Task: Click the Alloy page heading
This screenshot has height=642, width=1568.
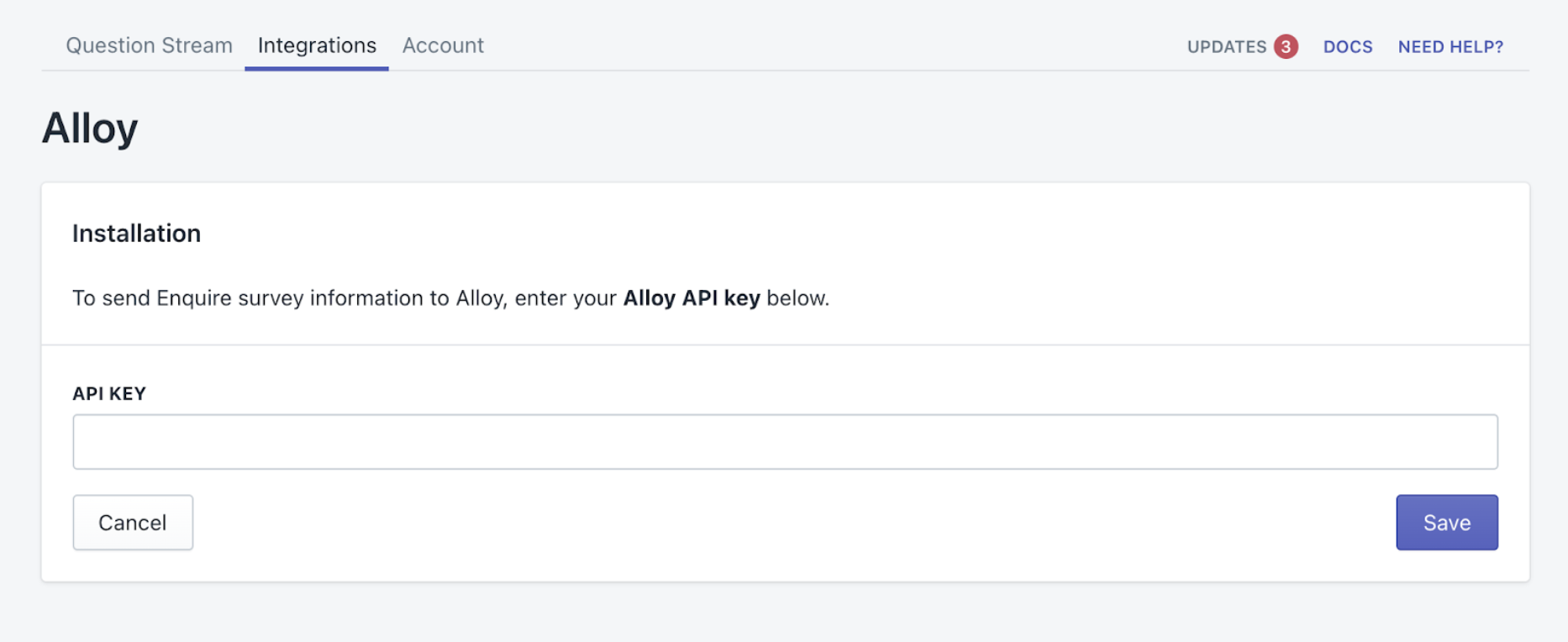Action: tap(90, 129)
